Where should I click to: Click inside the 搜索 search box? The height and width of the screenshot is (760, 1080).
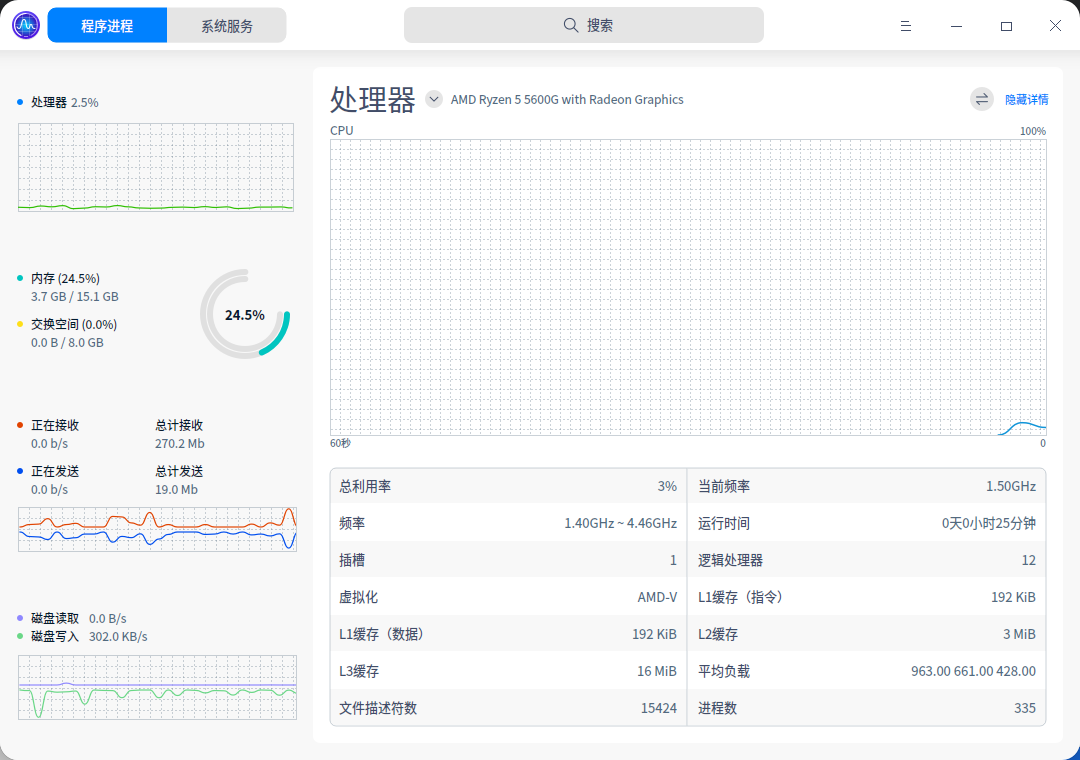584,25
